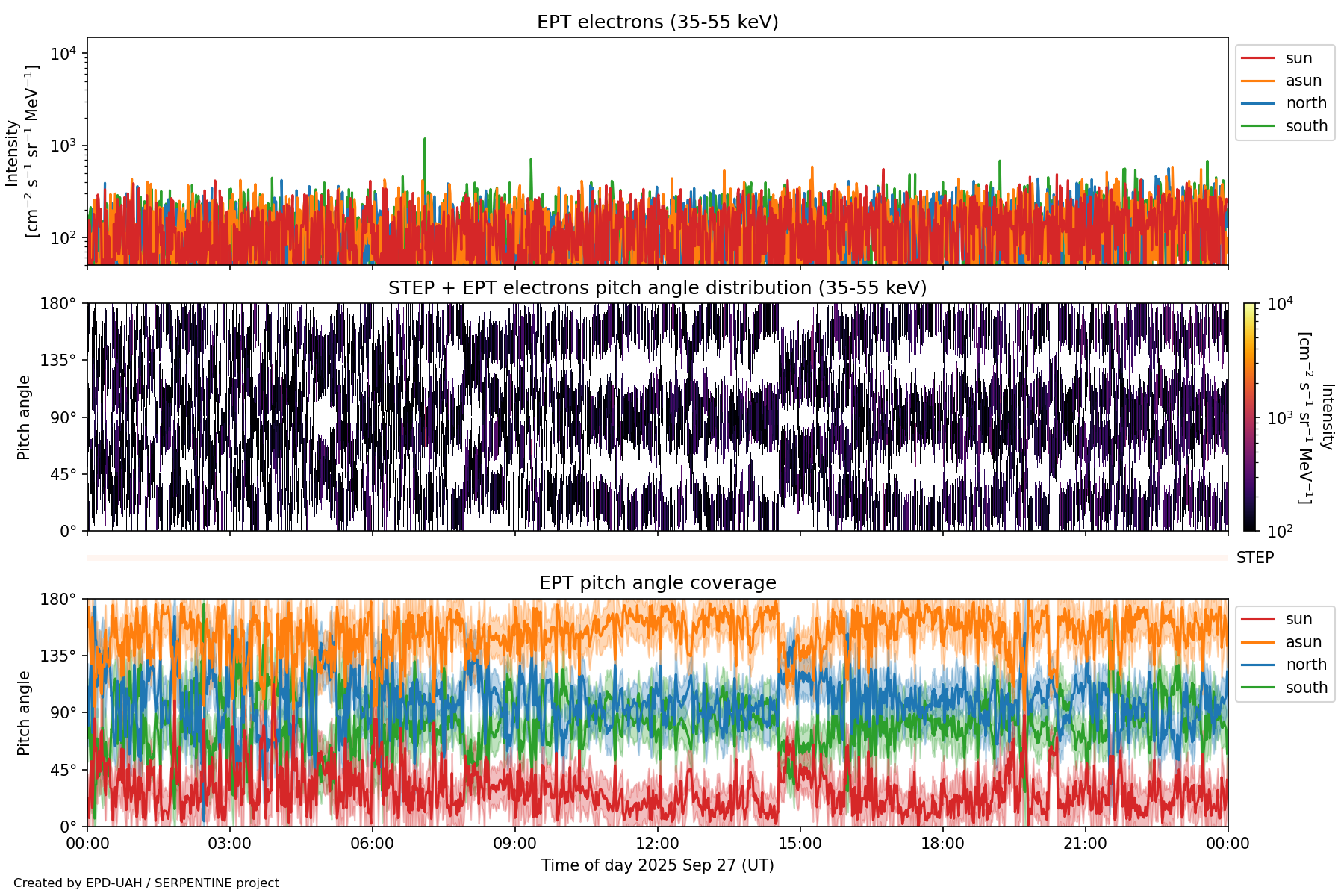Click the intensity colorbar gradient
1344x896 pixels.
tap(1250, 417)
